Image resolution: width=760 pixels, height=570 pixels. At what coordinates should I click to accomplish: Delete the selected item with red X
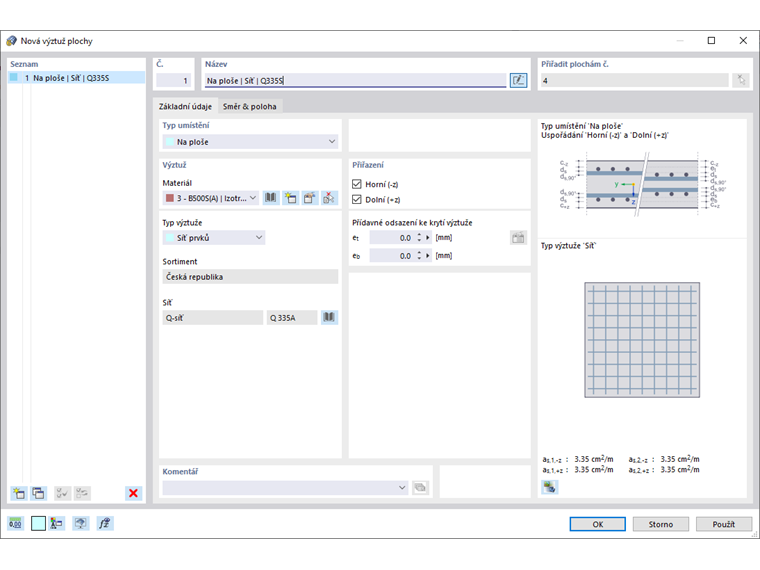pyautogui.click(x=133, y=493)
